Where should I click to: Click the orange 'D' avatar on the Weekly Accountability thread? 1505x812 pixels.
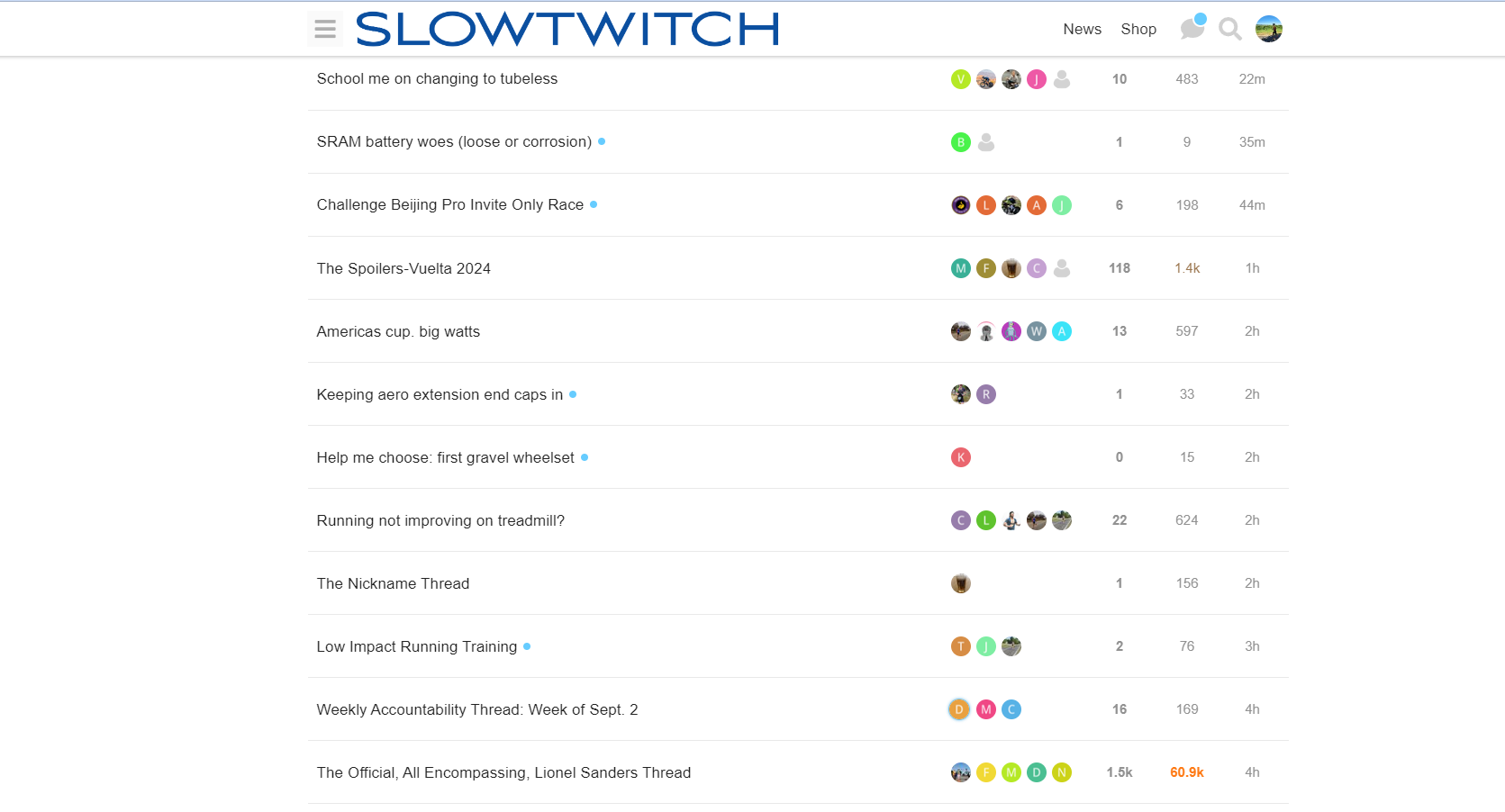click(x=959, y=709)
